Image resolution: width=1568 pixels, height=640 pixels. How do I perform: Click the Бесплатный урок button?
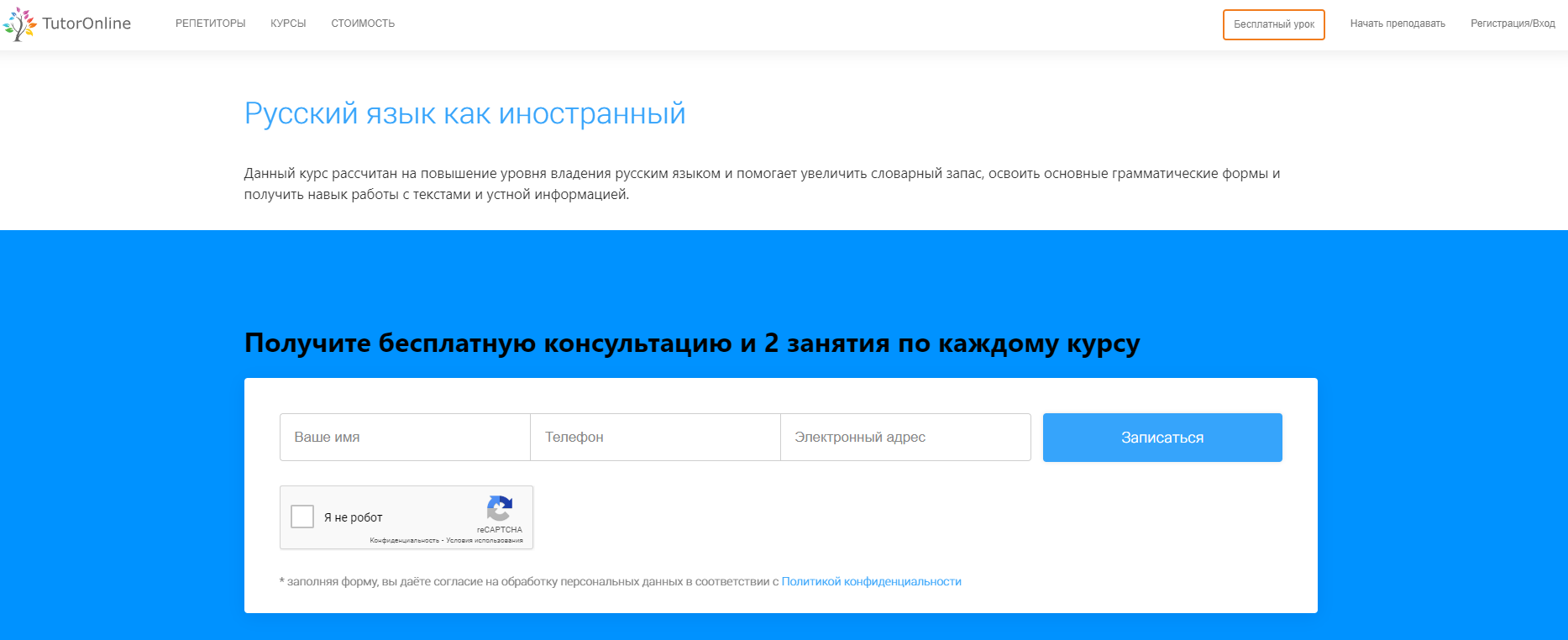tap(1274, 24)
